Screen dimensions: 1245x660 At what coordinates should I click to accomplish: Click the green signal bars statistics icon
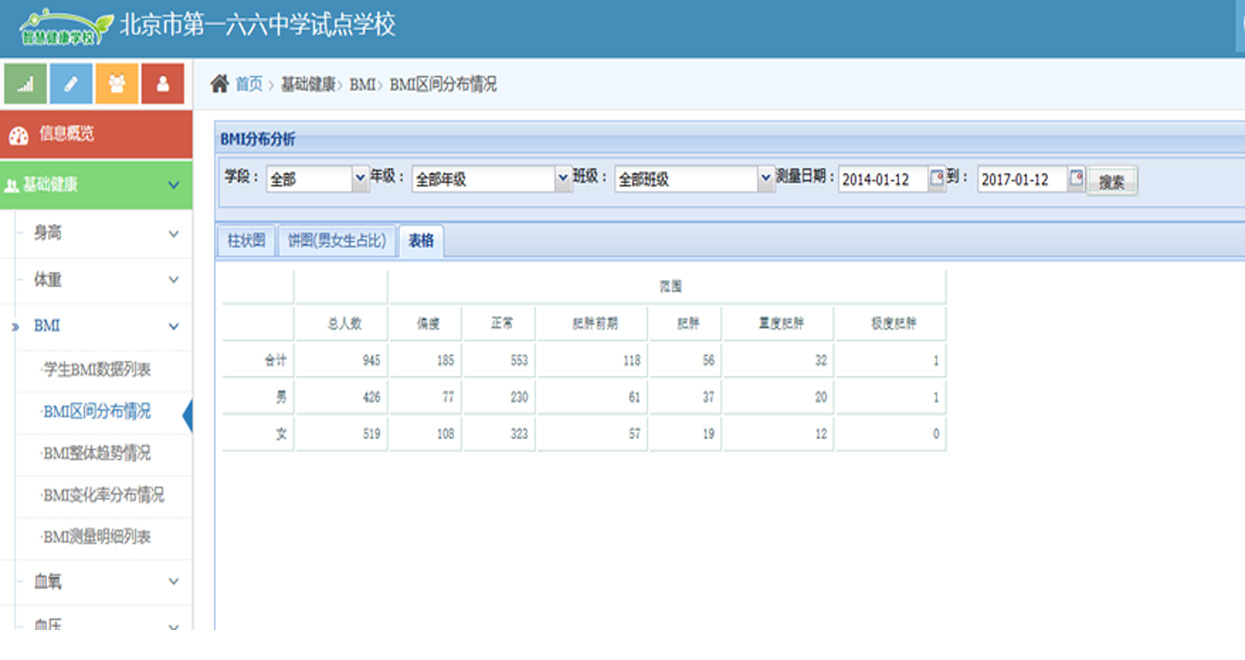pyautogui.click(x=25, y=84)
